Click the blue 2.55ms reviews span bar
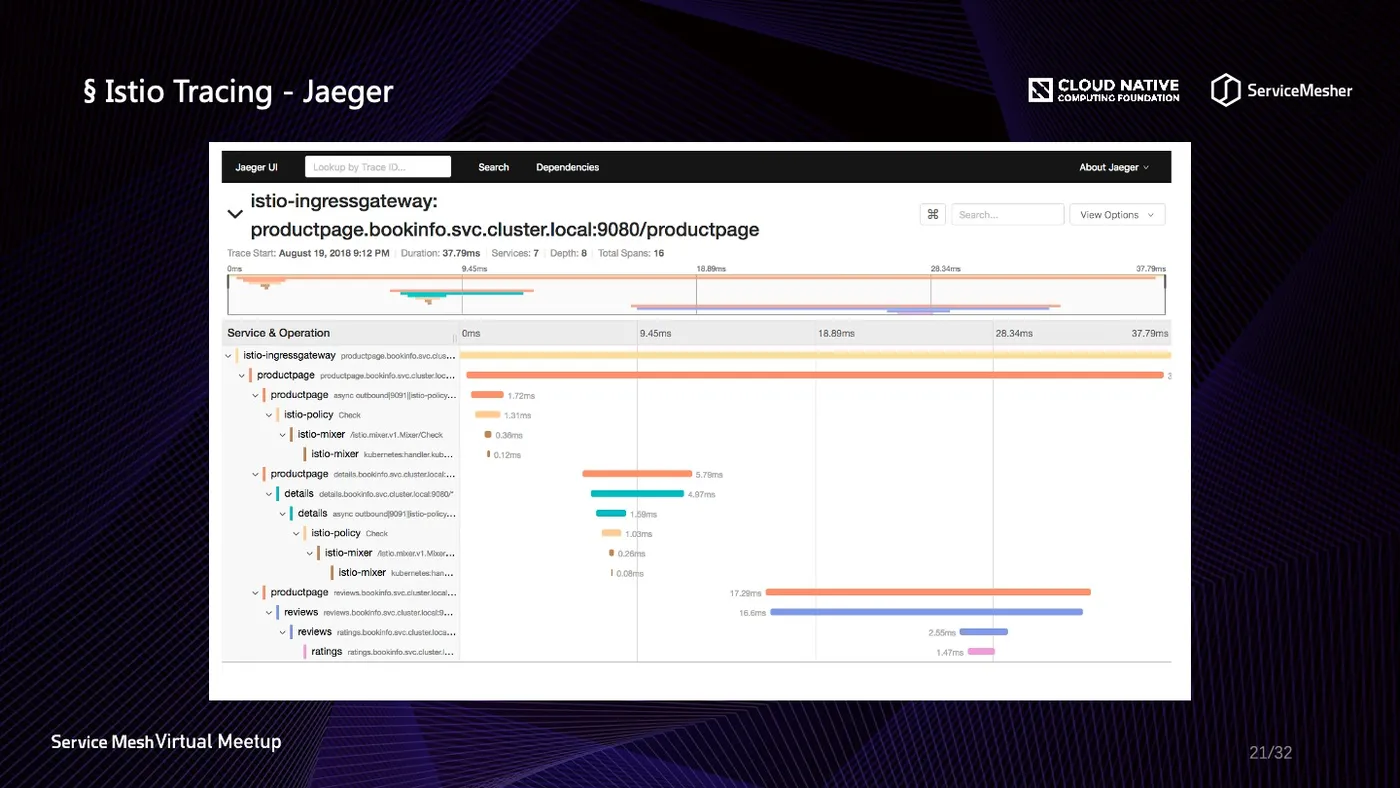Image resolution: width=1400 pixels, height=788 pixels. (984, 632)
